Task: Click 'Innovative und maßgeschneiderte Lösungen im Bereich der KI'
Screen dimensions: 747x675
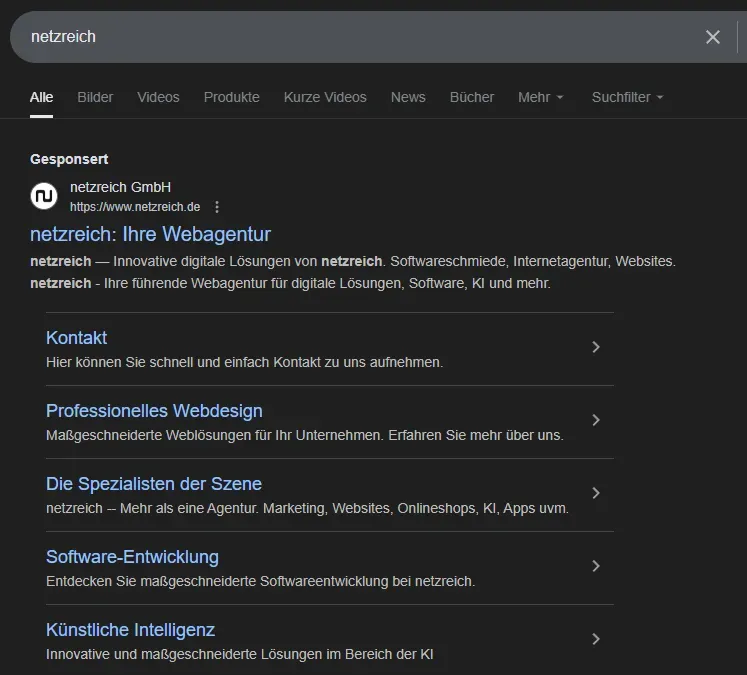Action: tap(240, 654)
